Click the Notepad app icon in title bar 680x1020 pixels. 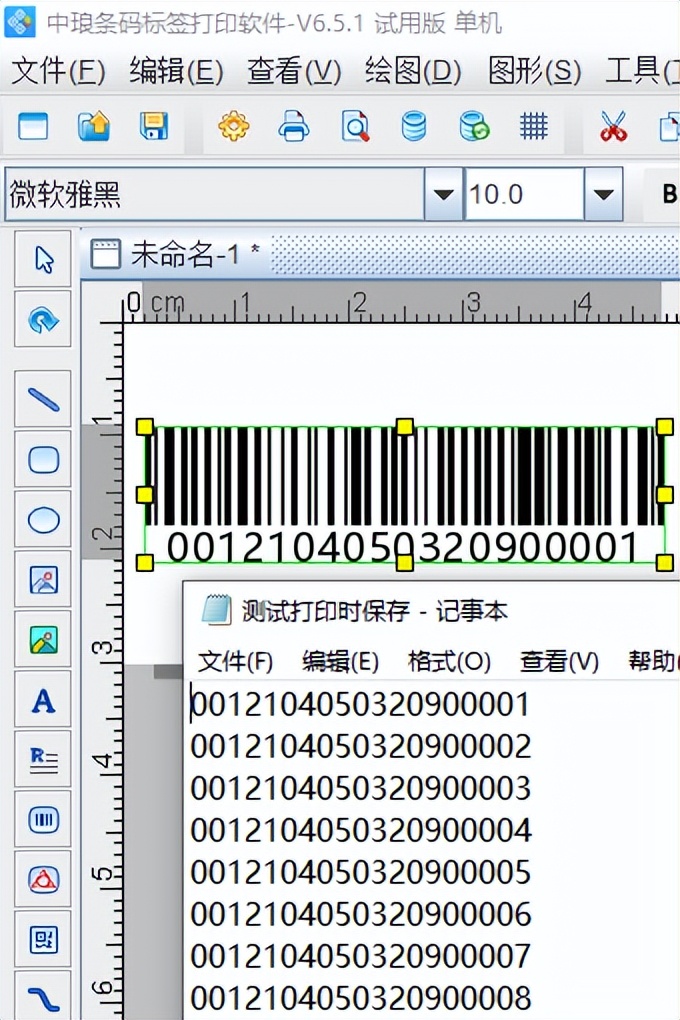[x=217, y=610]
